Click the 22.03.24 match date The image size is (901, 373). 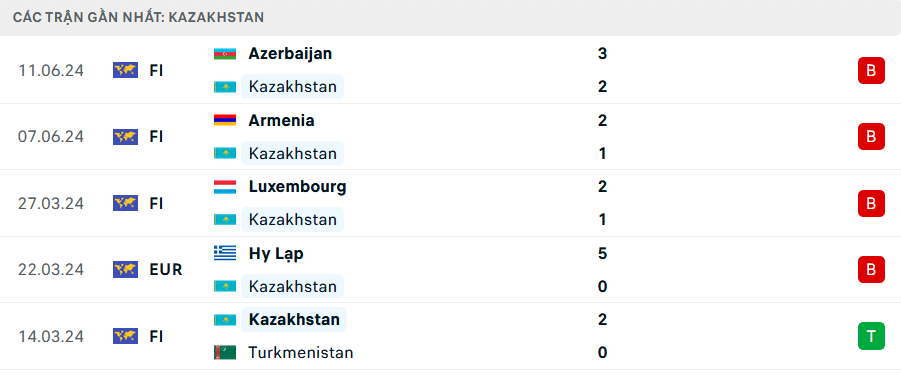click(51, 270)
